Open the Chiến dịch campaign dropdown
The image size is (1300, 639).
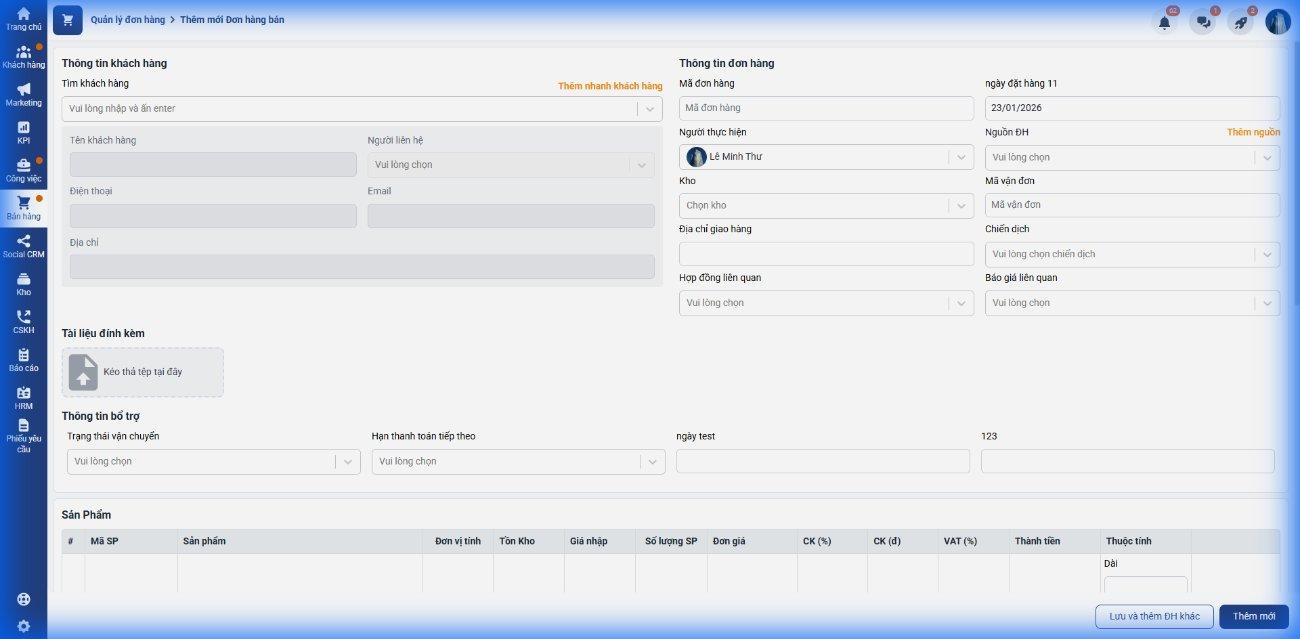pyautogui.click(x=1132, y=254)
